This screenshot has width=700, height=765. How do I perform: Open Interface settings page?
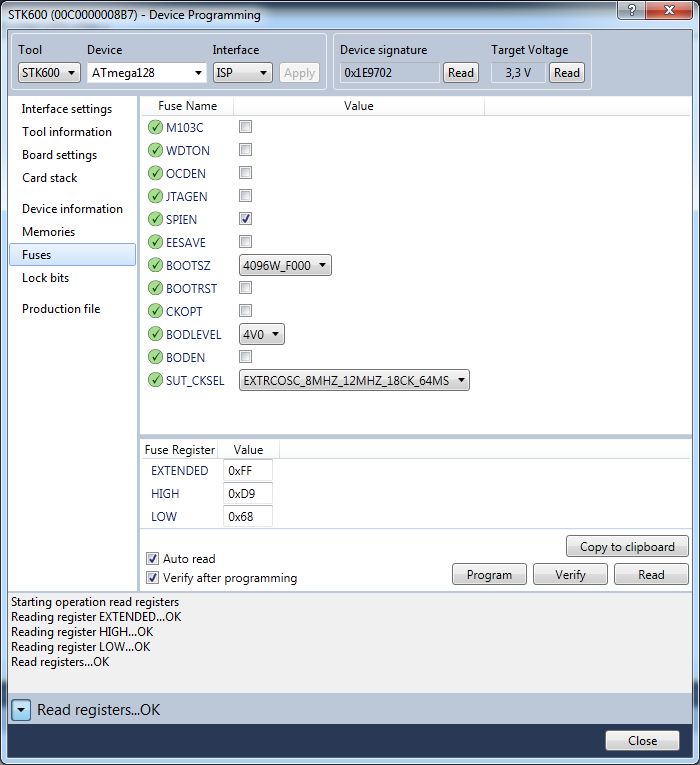67,109
